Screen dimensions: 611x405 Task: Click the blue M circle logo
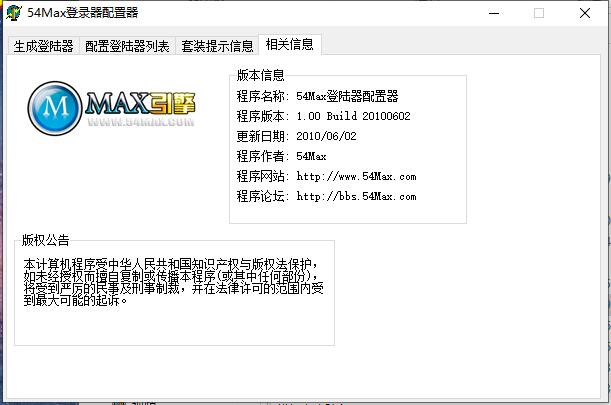(55, 108)
